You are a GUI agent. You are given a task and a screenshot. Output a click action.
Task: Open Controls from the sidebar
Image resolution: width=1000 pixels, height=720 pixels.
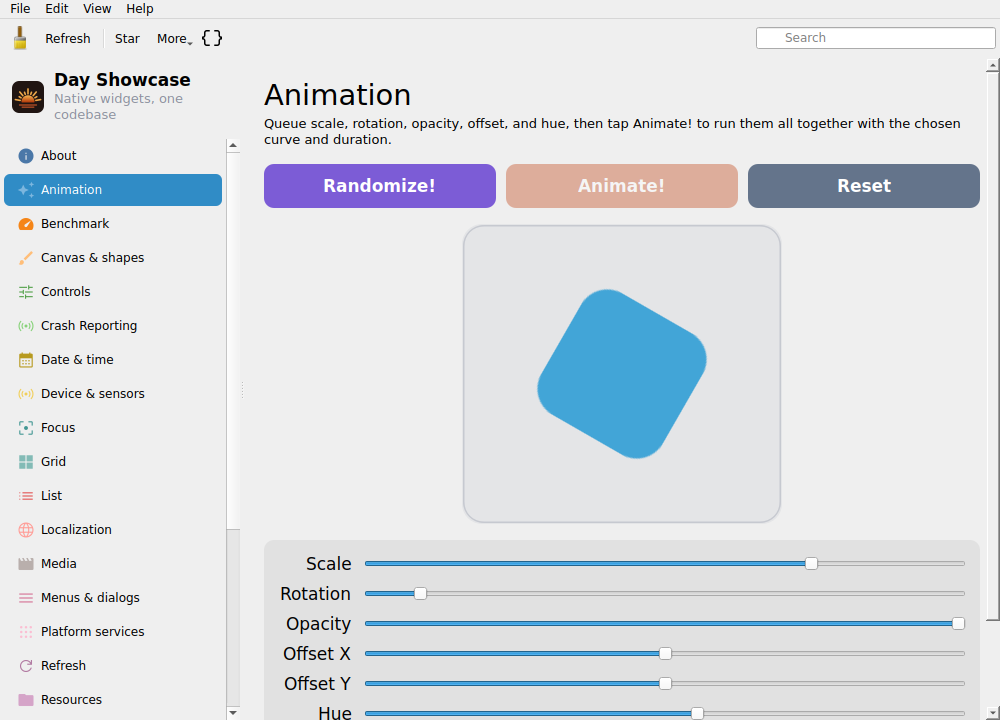[x=113, y=291]
